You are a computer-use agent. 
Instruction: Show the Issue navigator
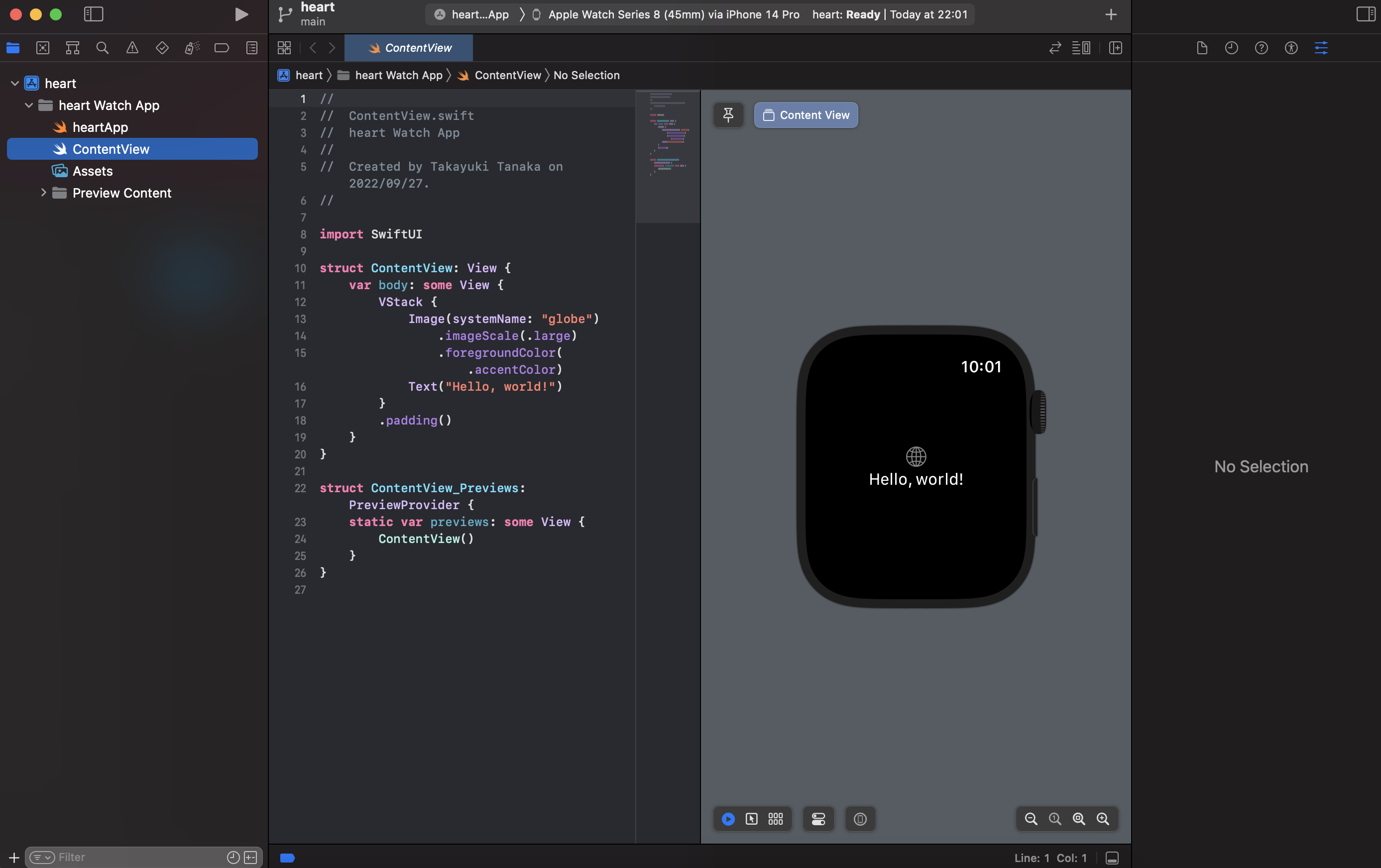[x=132, y=48]
